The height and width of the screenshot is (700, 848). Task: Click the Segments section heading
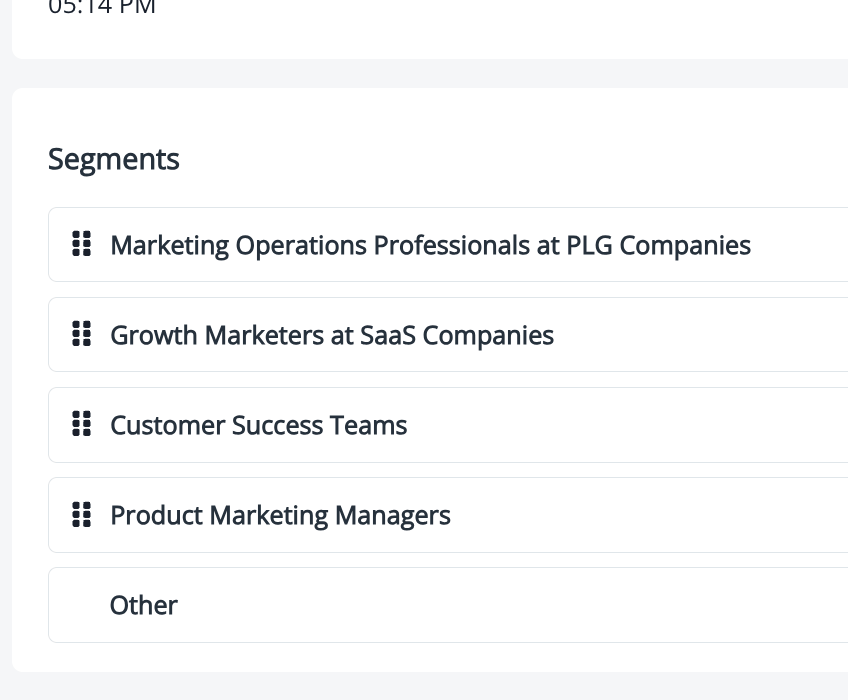coord(114,160)
